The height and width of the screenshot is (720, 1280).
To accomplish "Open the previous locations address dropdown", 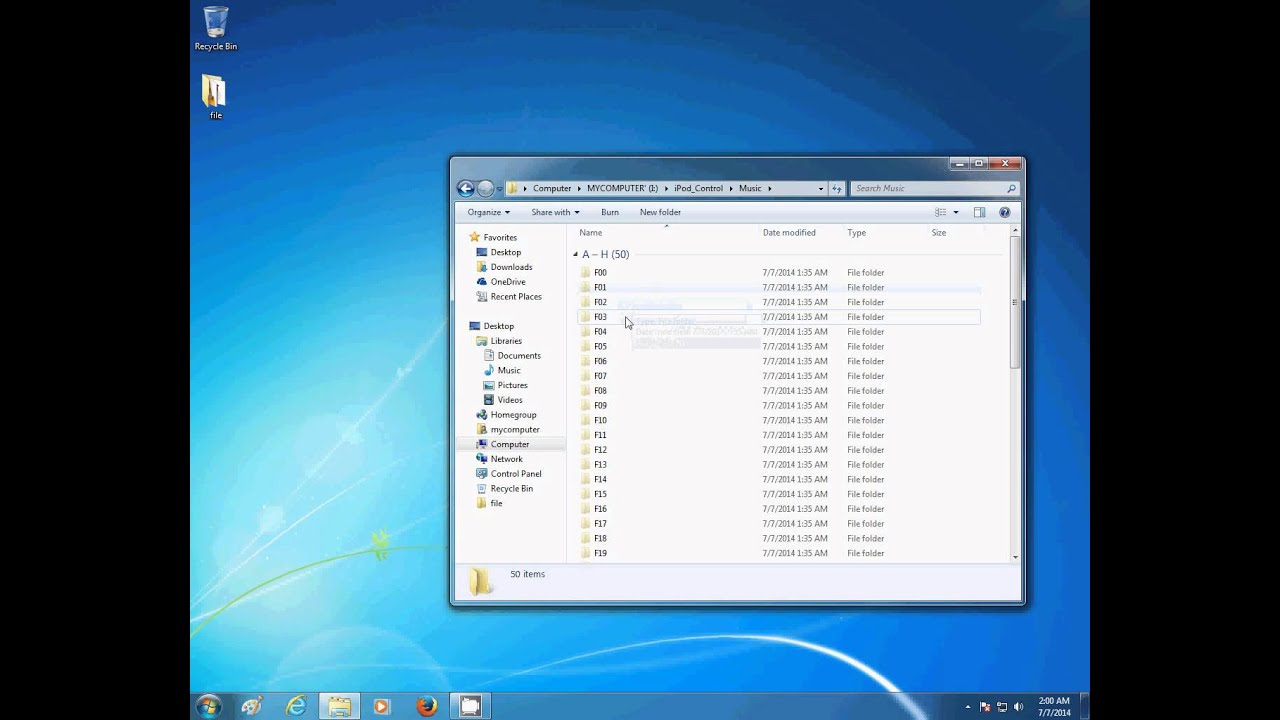I will (x=821, y=188).
